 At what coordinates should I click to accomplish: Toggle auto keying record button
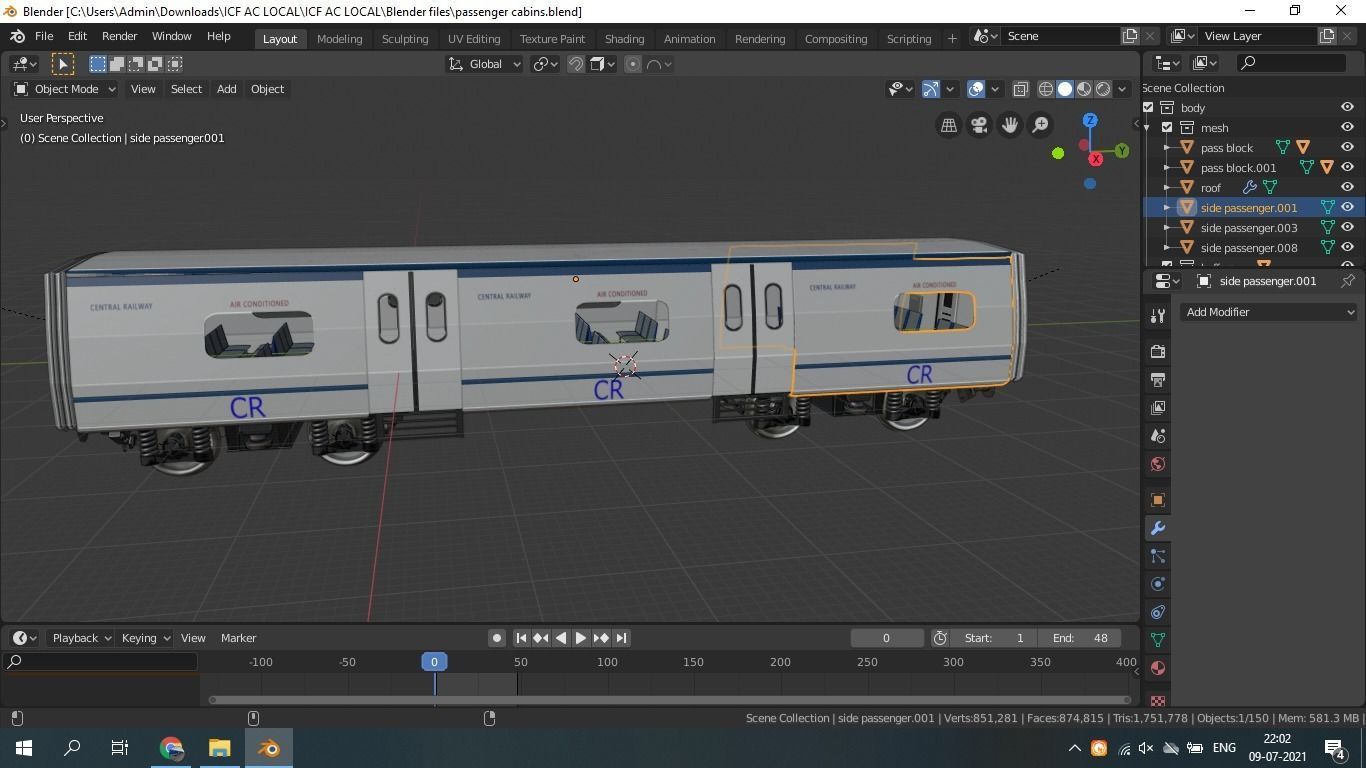496,638
